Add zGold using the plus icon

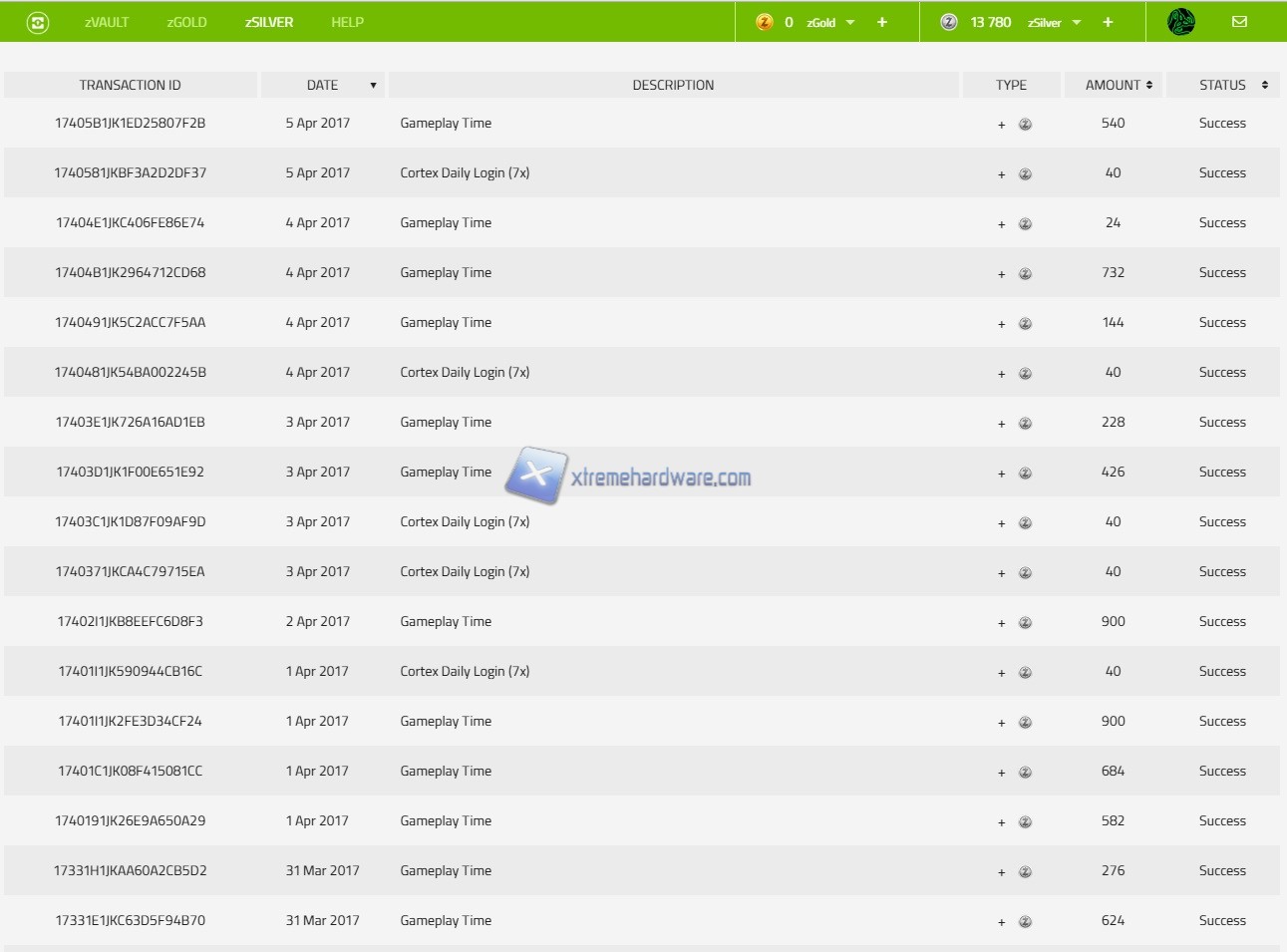click(882, 22)
